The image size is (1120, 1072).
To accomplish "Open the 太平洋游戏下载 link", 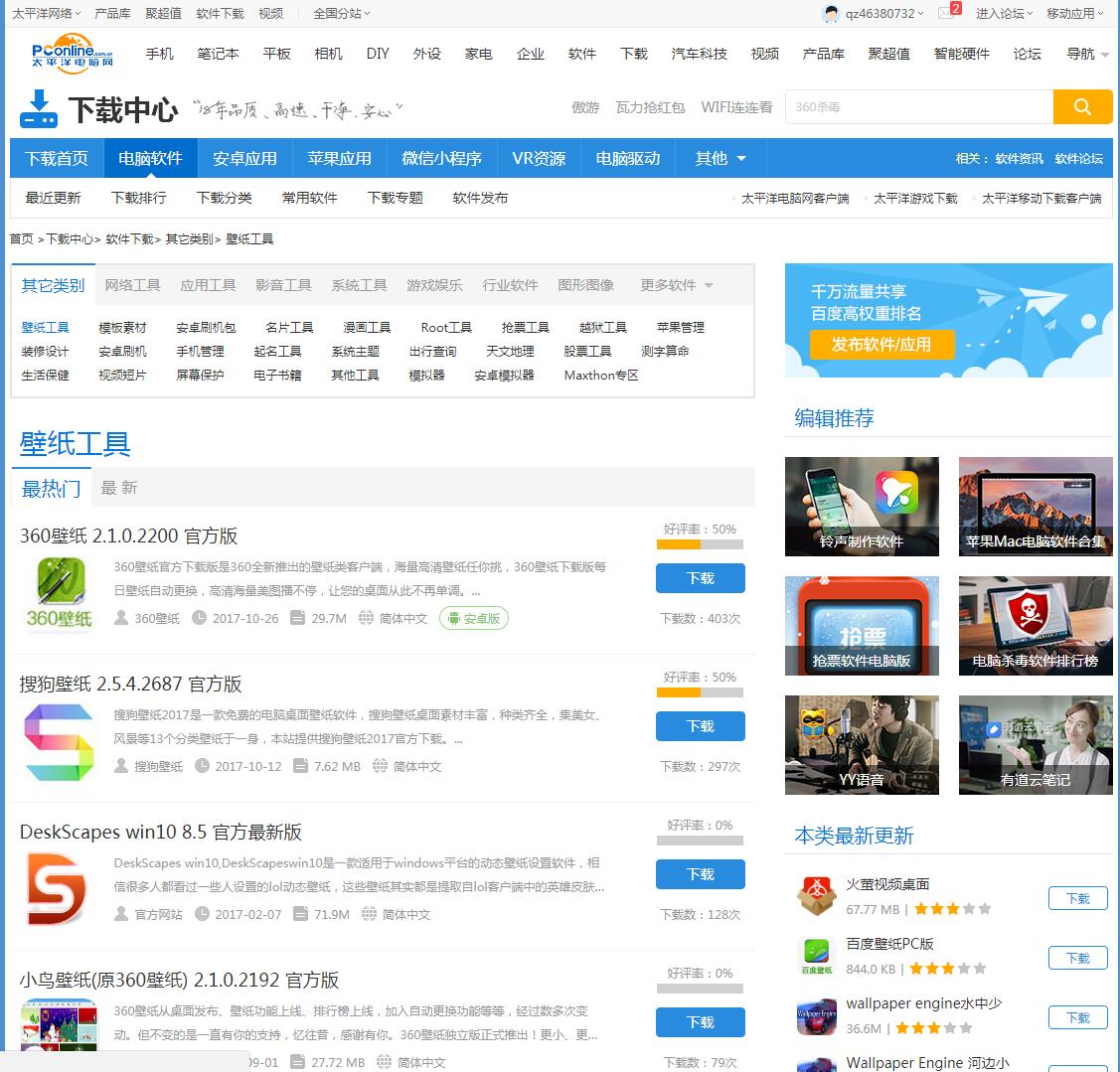I will [915, 199].
